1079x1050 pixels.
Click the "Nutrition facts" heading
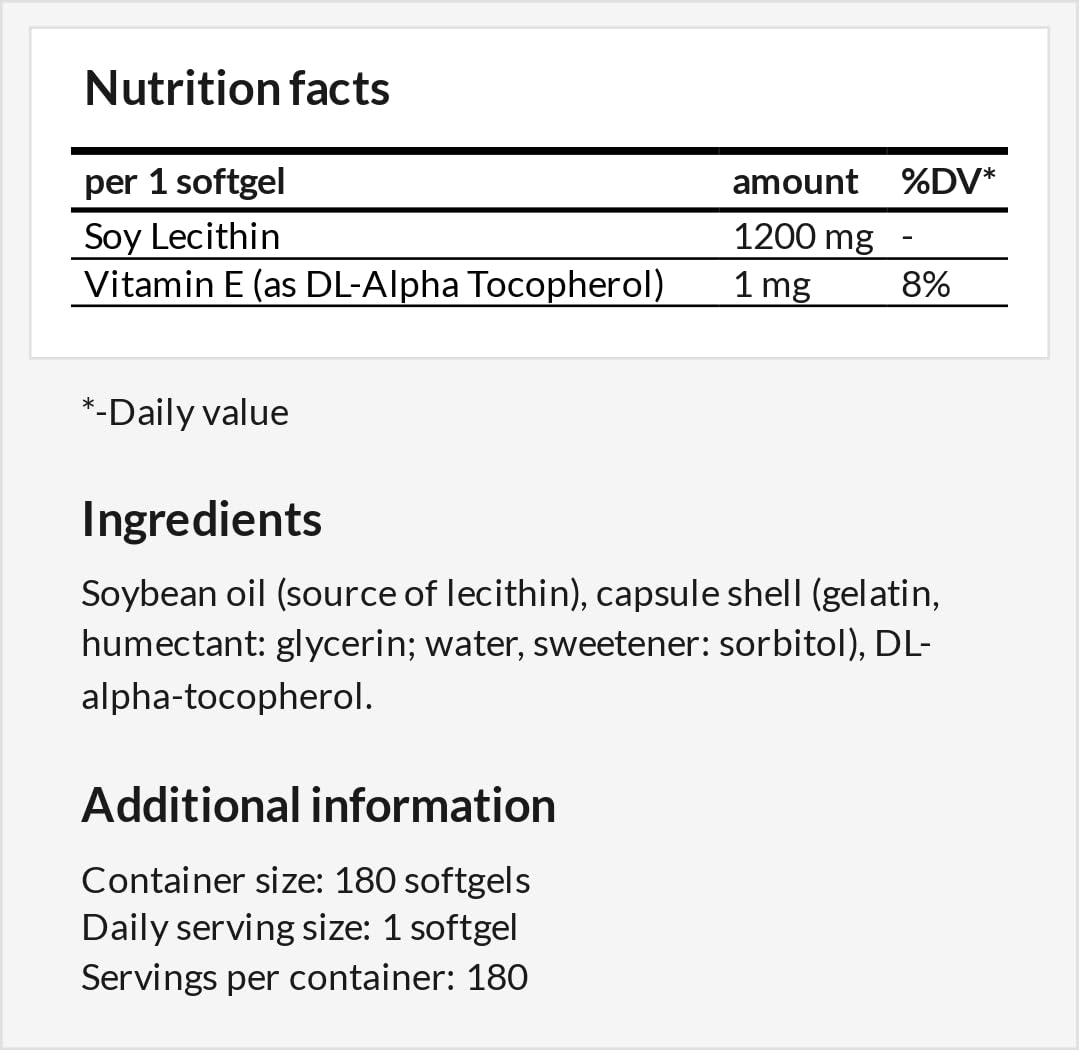point(237,89)
